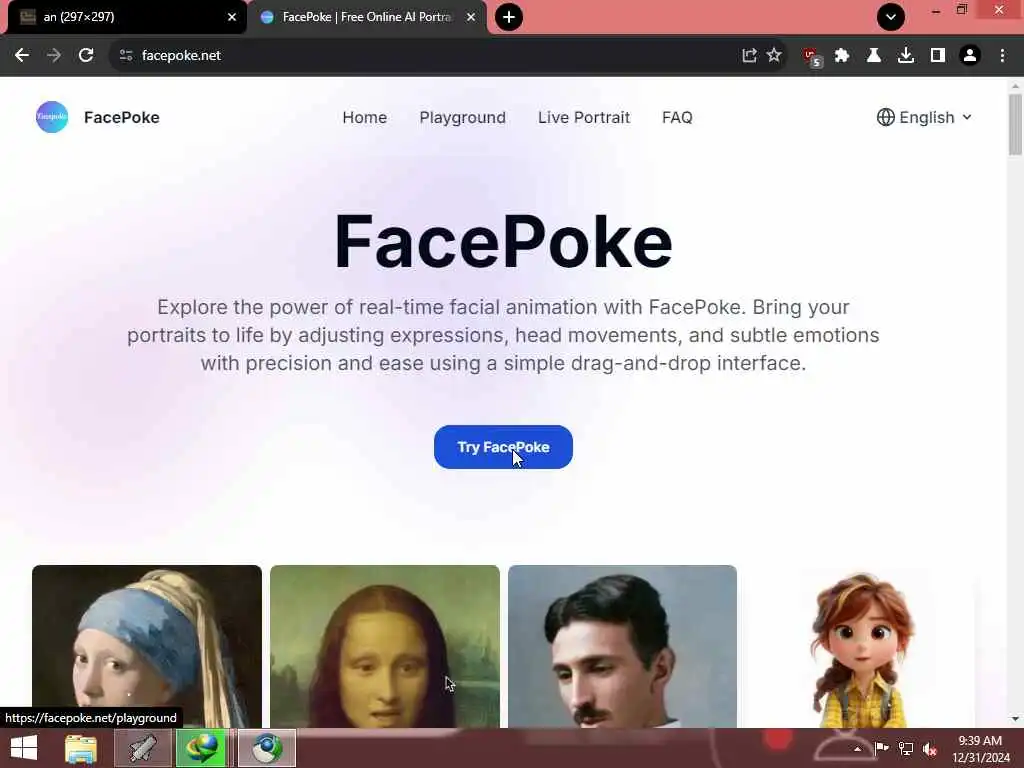The height and width of the screenshot is (768, 1024).
Task: Switch to the 'an (297×297)' tab
Action: click(x=124, y=17)
